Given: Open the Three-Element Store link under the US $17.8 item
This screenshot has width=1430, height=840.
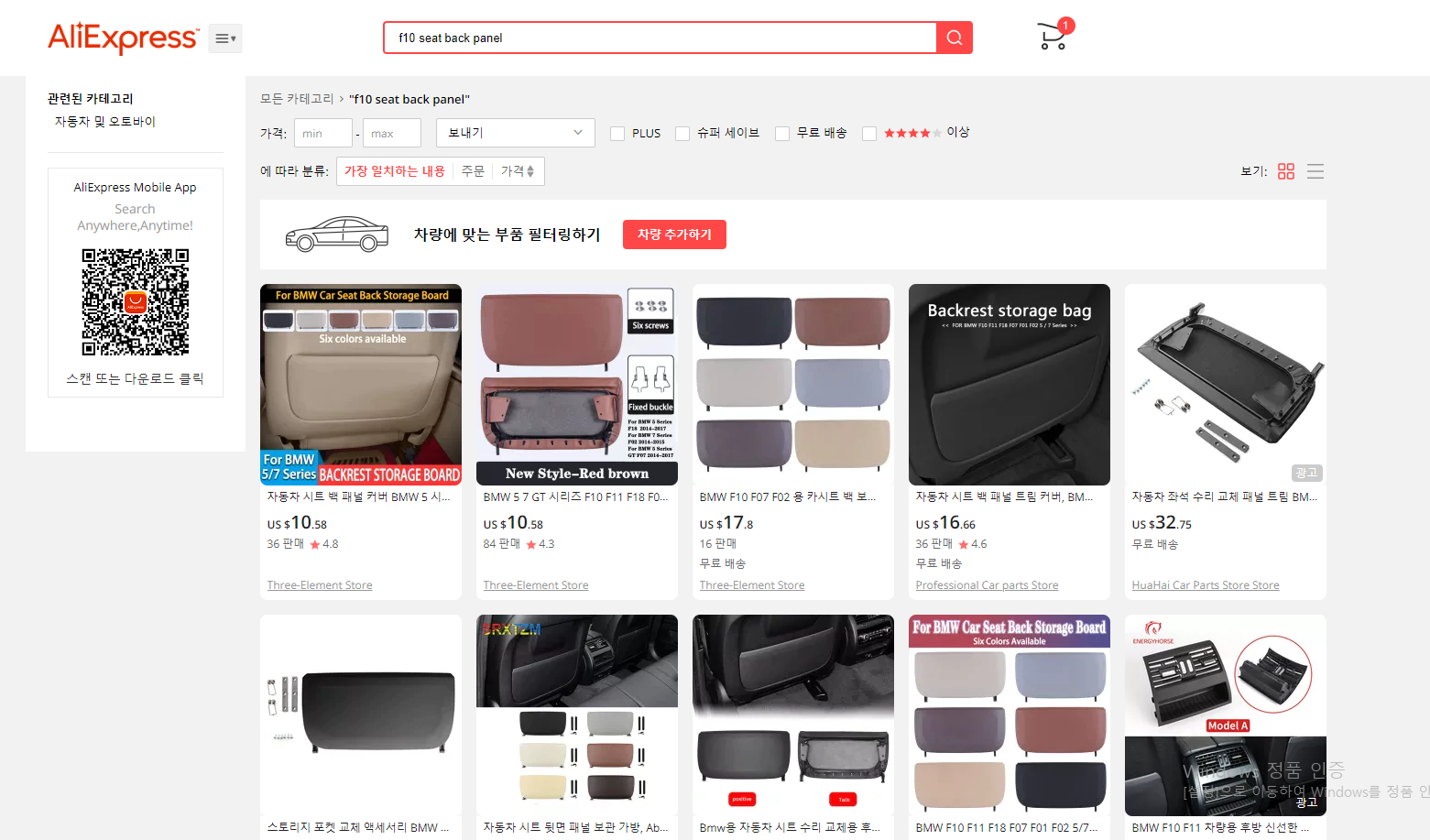Looking at the screenshot, I should [x=752, y=585].
